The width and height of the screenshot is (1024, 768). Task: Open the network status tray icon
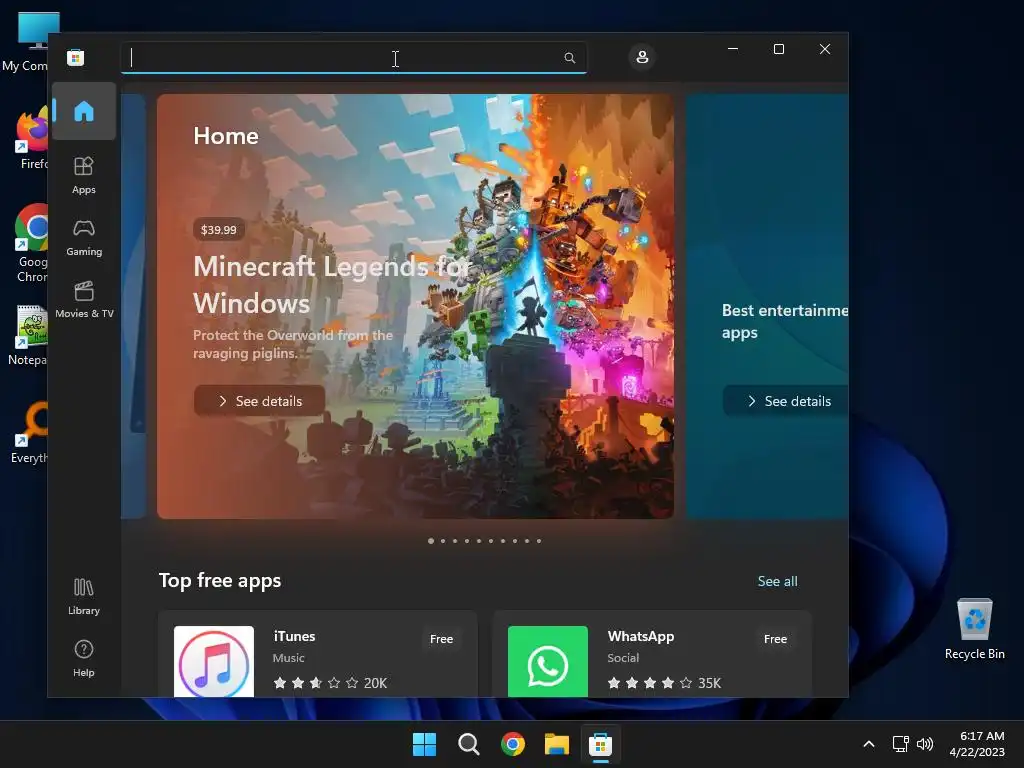[901, 744]
